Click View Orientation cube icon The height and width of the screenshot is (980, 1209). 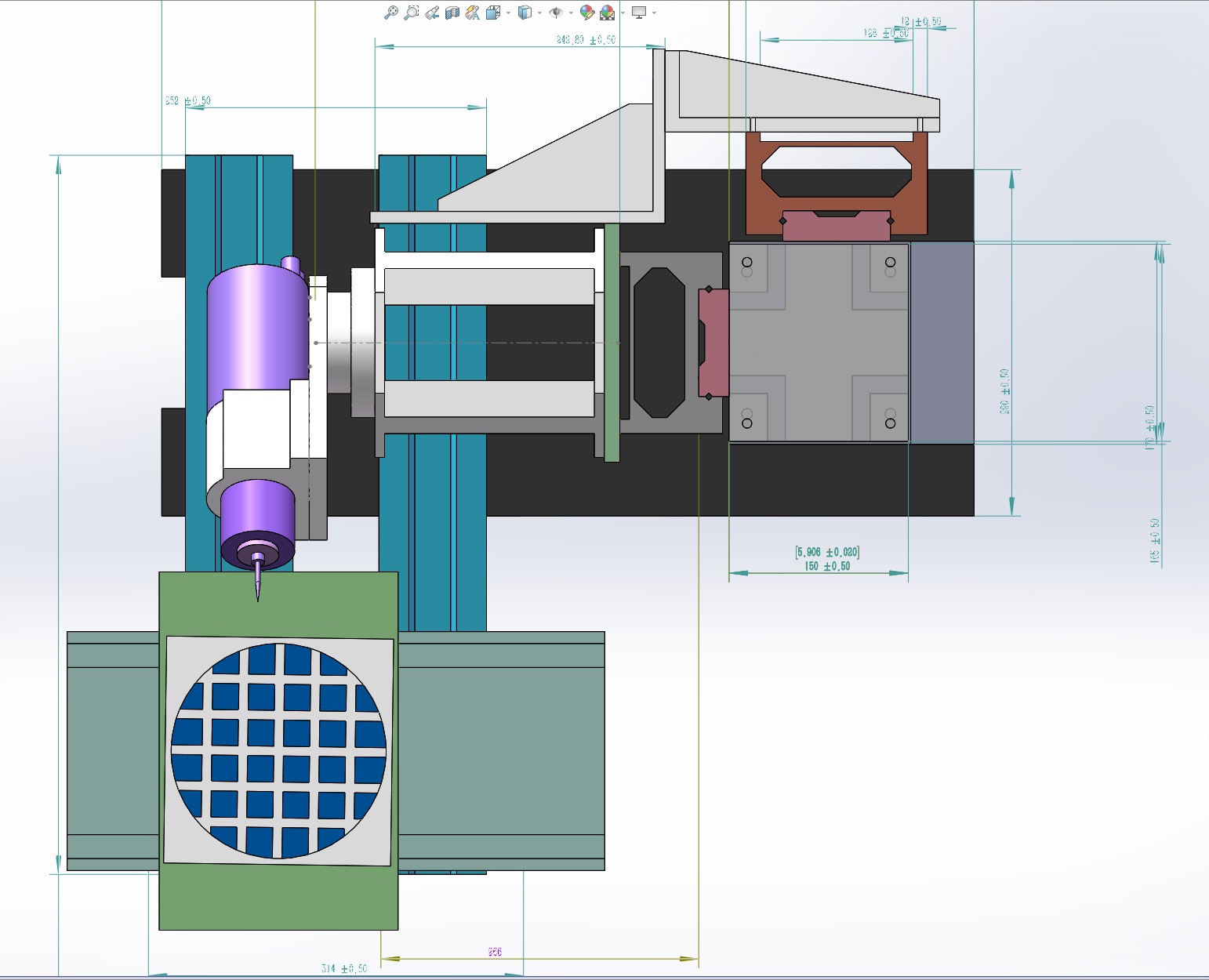click(x=493, y=13)
